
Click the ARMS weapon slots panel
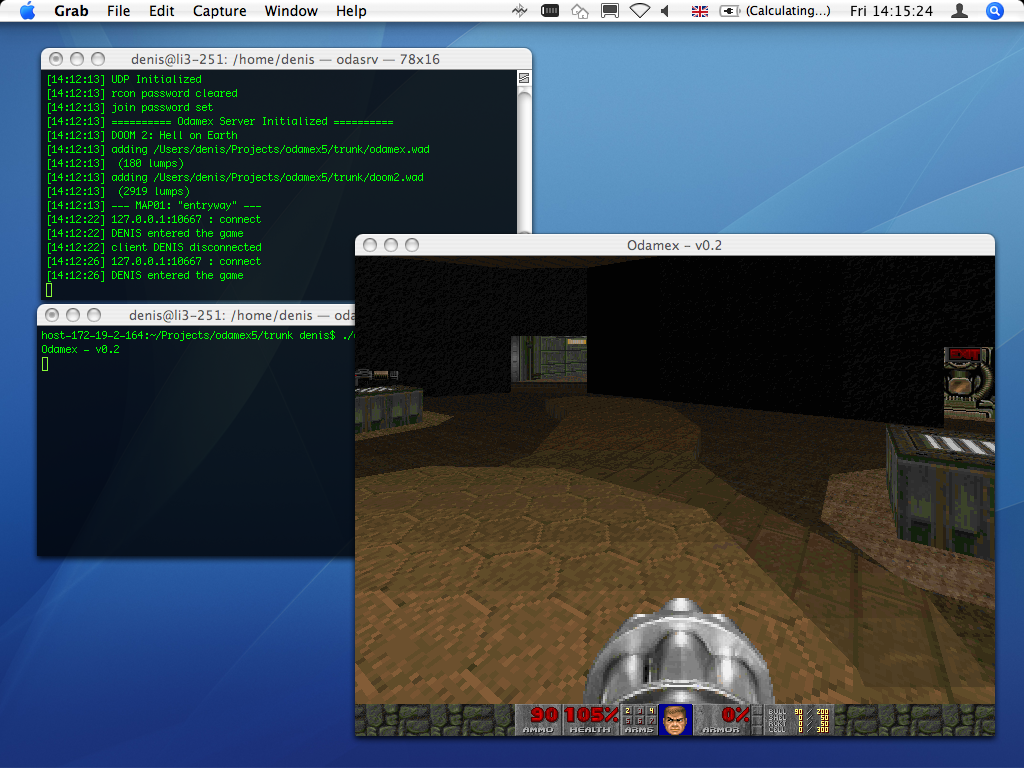(639, 720)
